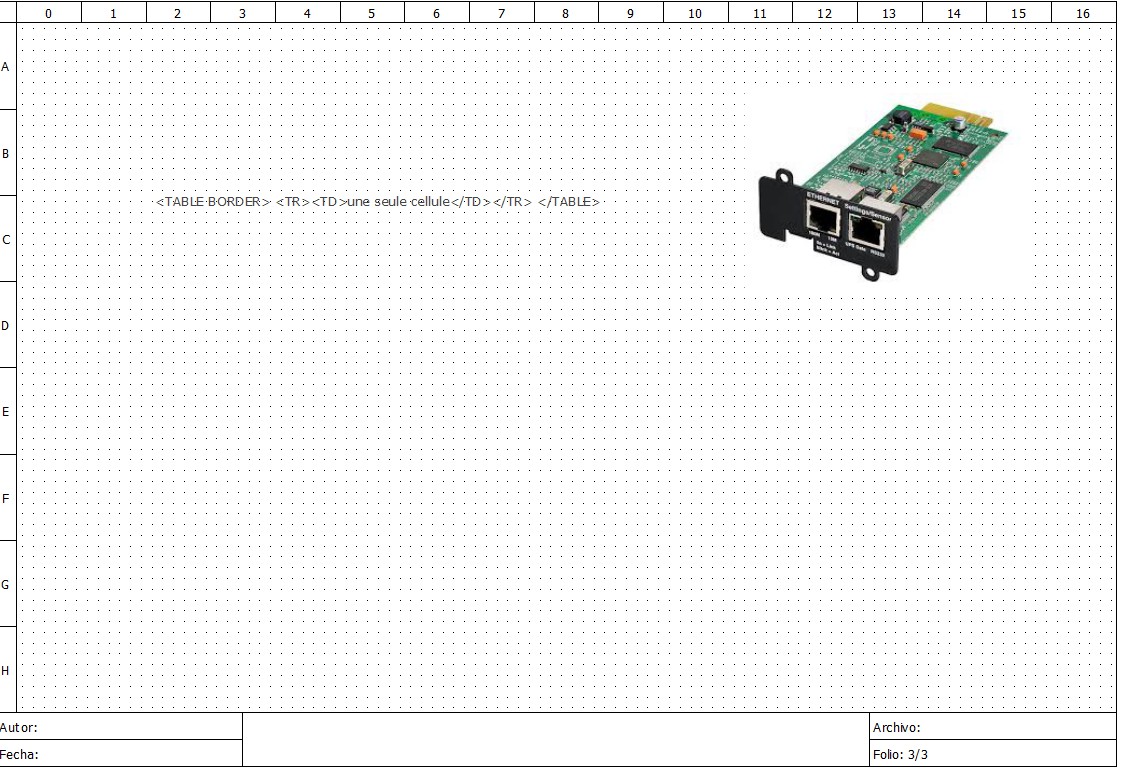Screen dimensions: 1134x777
Task: Click column header 16
Action: 1083,13
